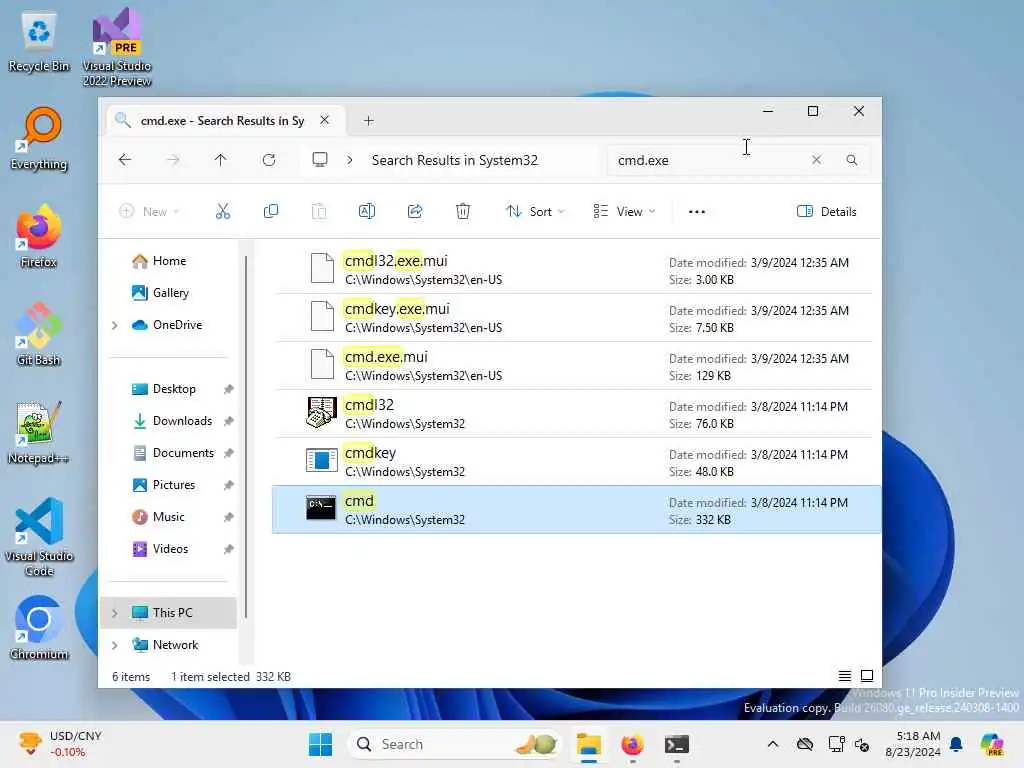The width and height of the screenshot is (1024, 768).
Task: Toggle the Details pane
Action: (826, 211)
